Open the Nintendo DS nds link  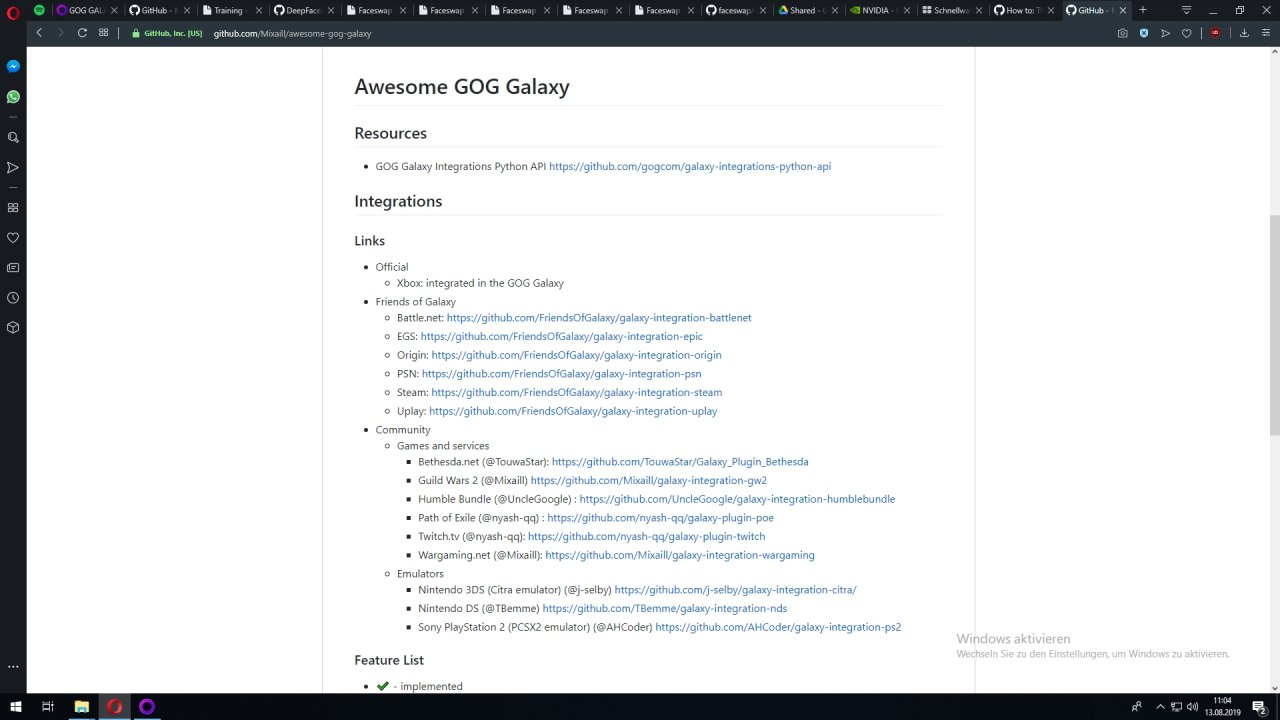tap(664, 609)
